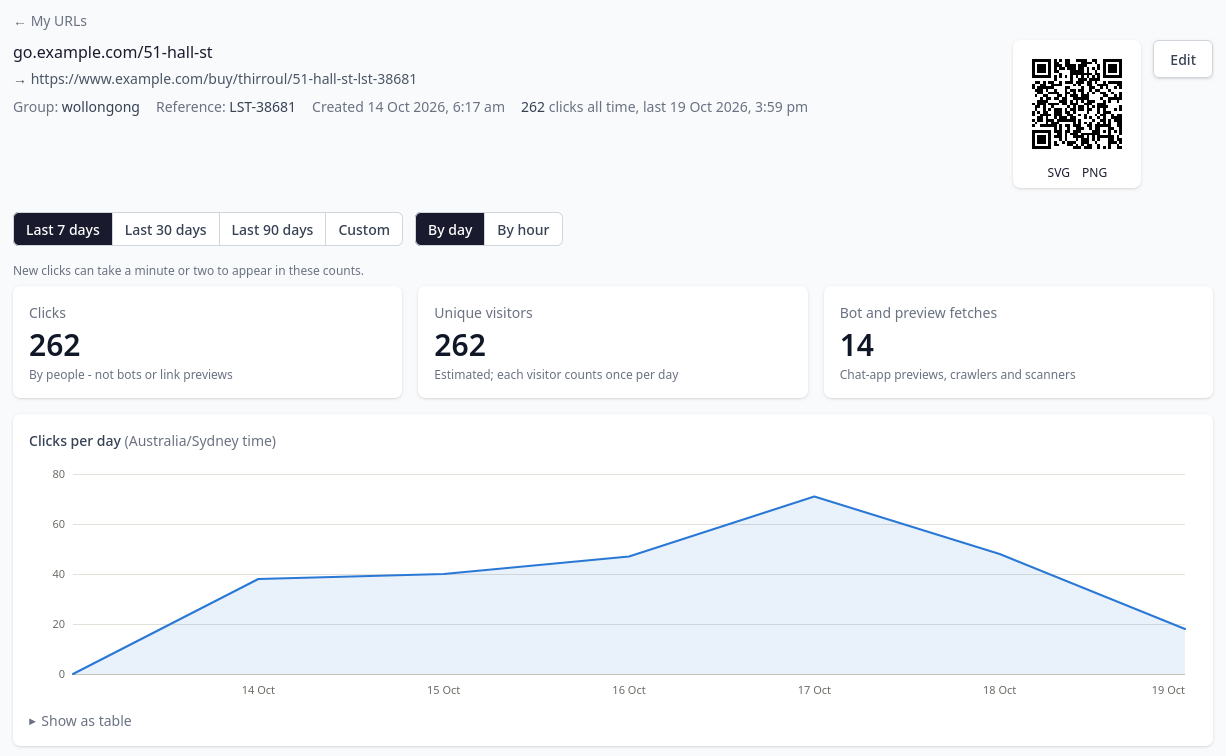Click the reference LST-38681
The height and width of the screenshot is (756, 1226).
(x=262, y=107)
